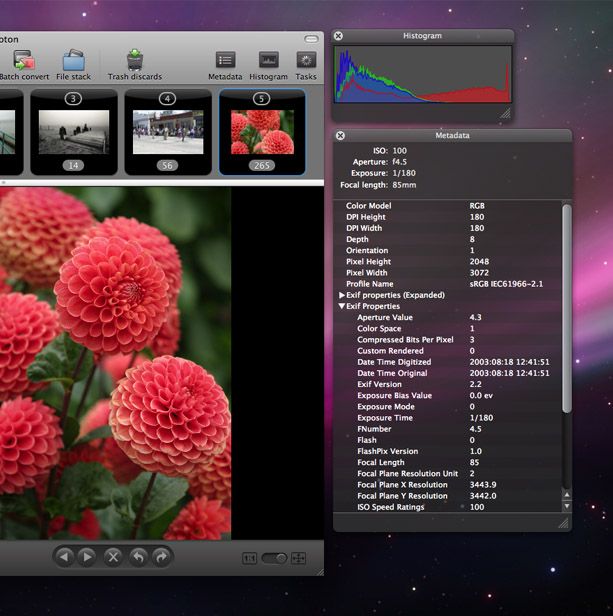
Task: Set zoom to 1:1 actual size
Action: [x=249, y=558]
